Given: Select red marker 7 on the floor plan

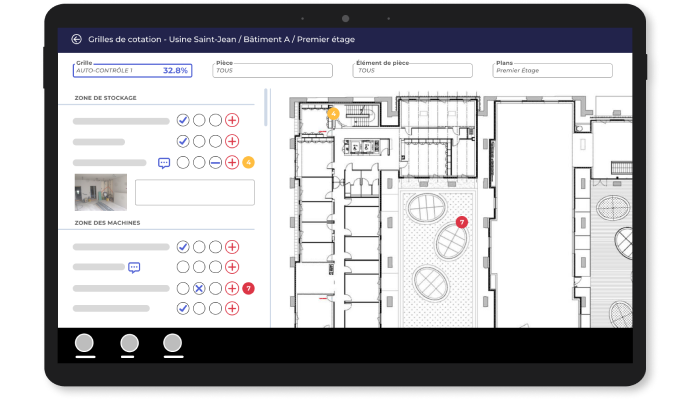Looking at the screenshot, I should click(x=462, y=222).
